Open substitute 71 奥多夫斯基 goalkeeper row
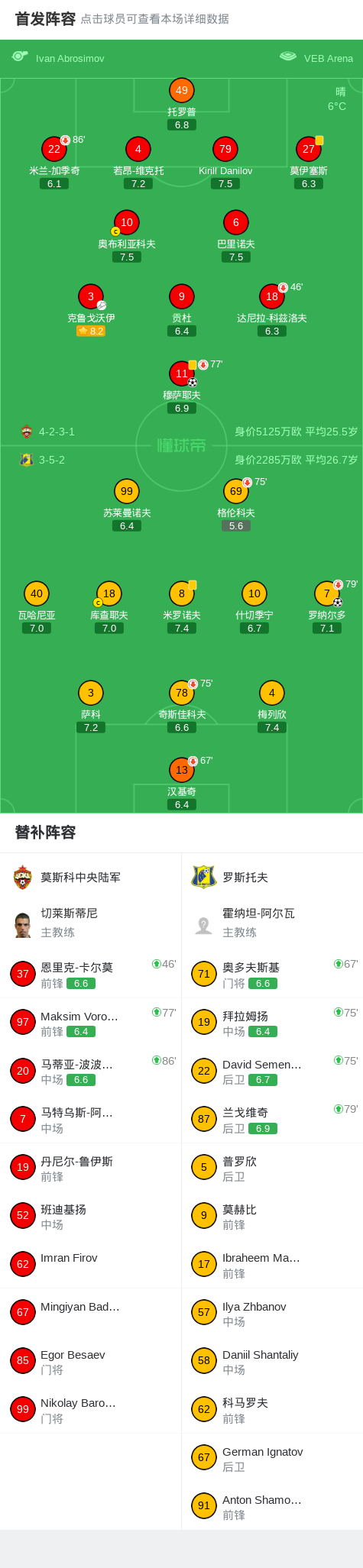The image size is (363, 1568). [272, 974]
